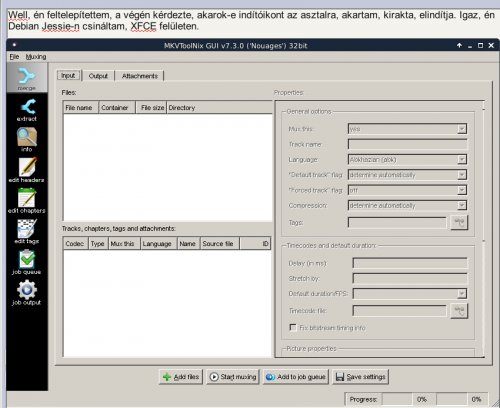Click the underlined word XFCE
Viewport: 500px width, 408px height.
143,26
